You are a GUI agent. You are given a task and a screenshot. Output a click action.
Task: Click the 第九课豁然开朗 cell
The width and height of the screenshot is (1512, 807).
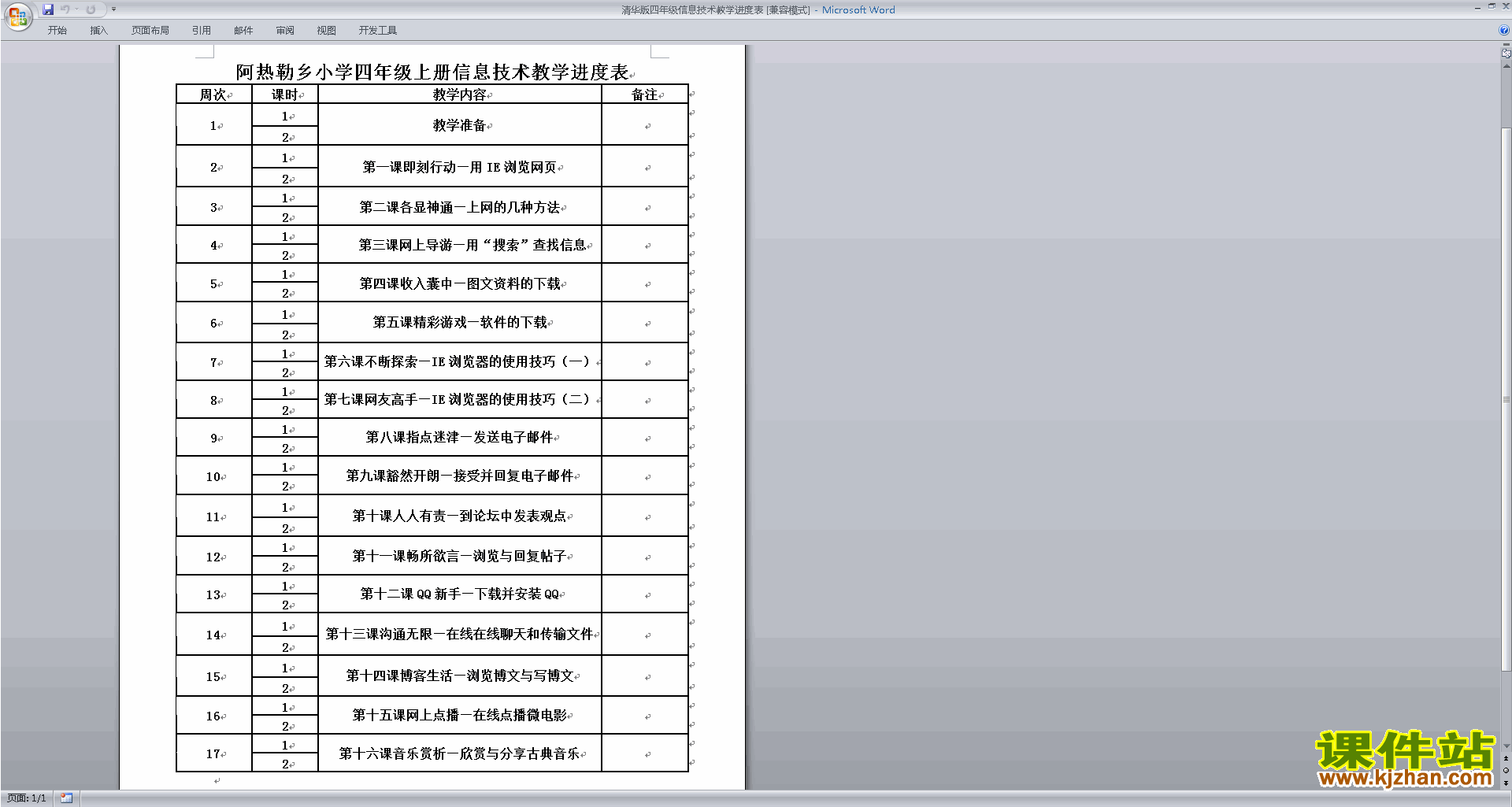point(460,476)
